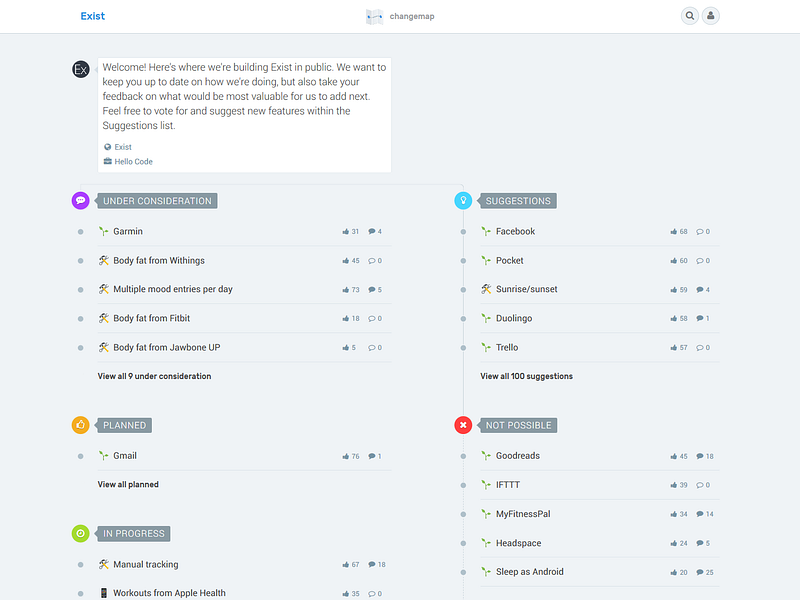The height and width of the screenshot is (600, 800).
Task: Open the user account icon
Action: pos(710,16)
